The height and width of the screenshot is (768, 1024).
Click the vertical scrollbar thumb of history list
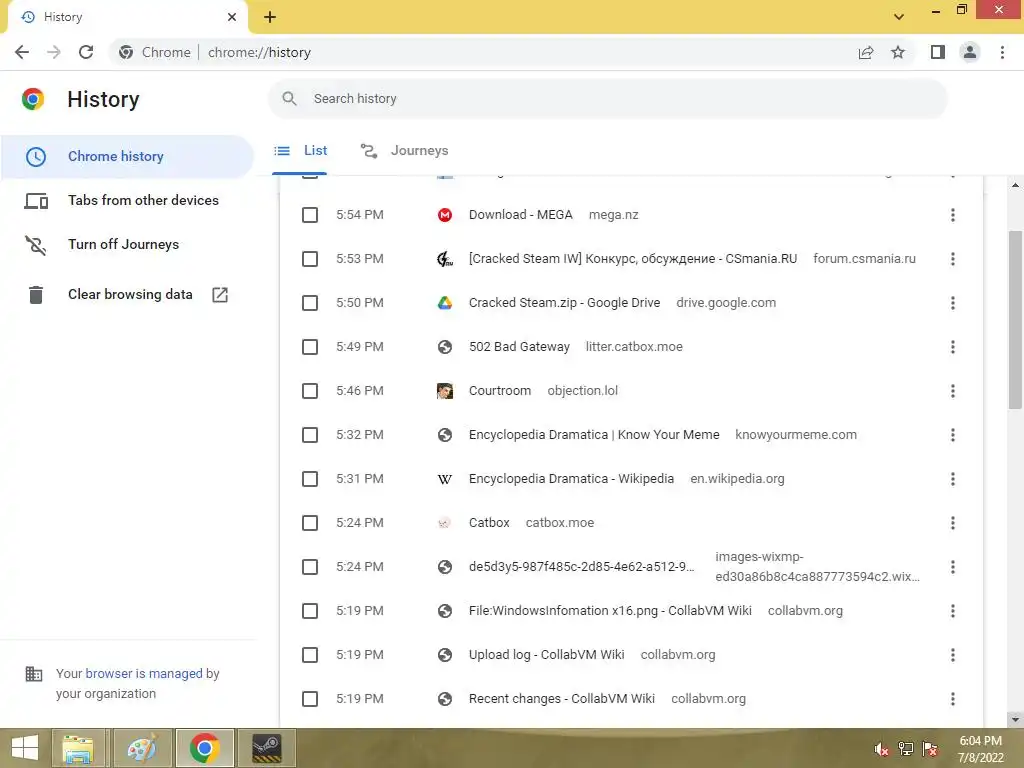click(1015, 320)
